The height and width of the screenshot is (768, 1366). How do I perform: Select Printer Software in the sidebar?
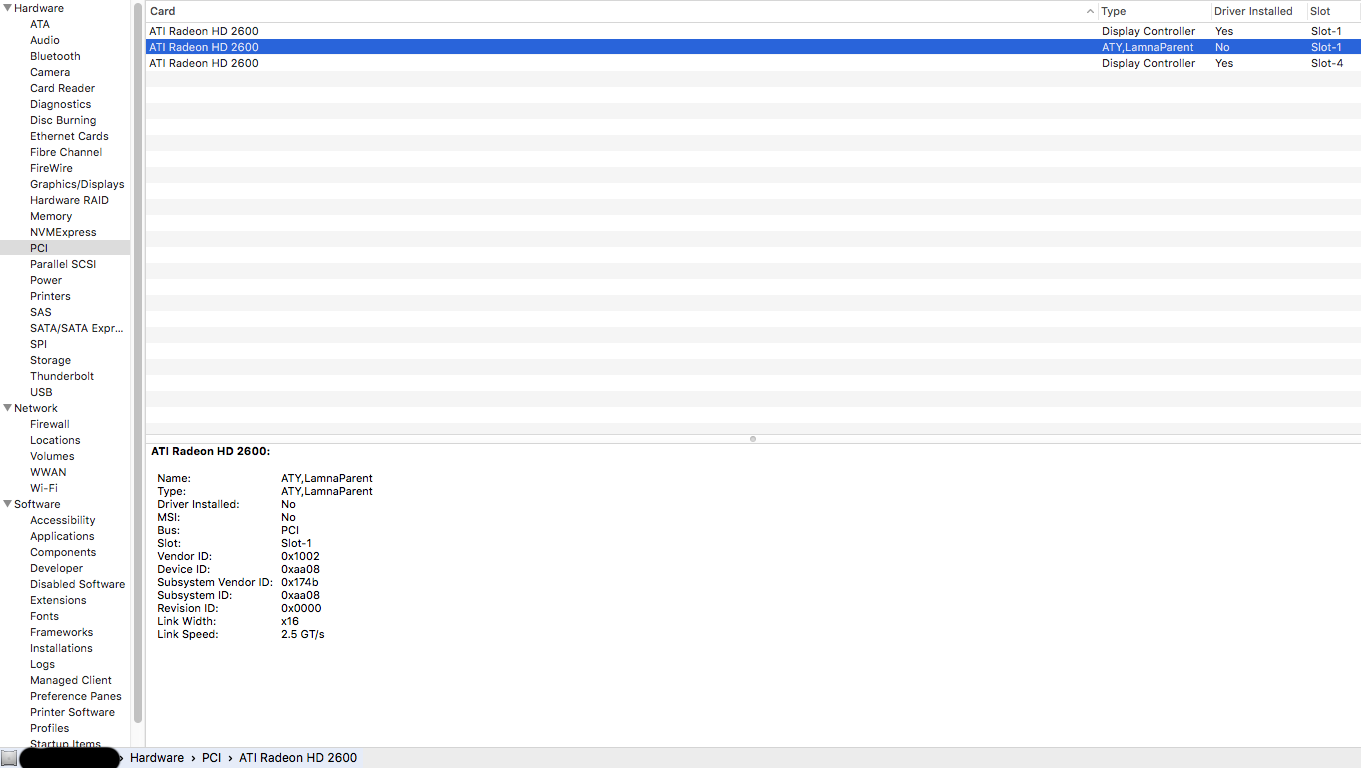click(72, 712)
